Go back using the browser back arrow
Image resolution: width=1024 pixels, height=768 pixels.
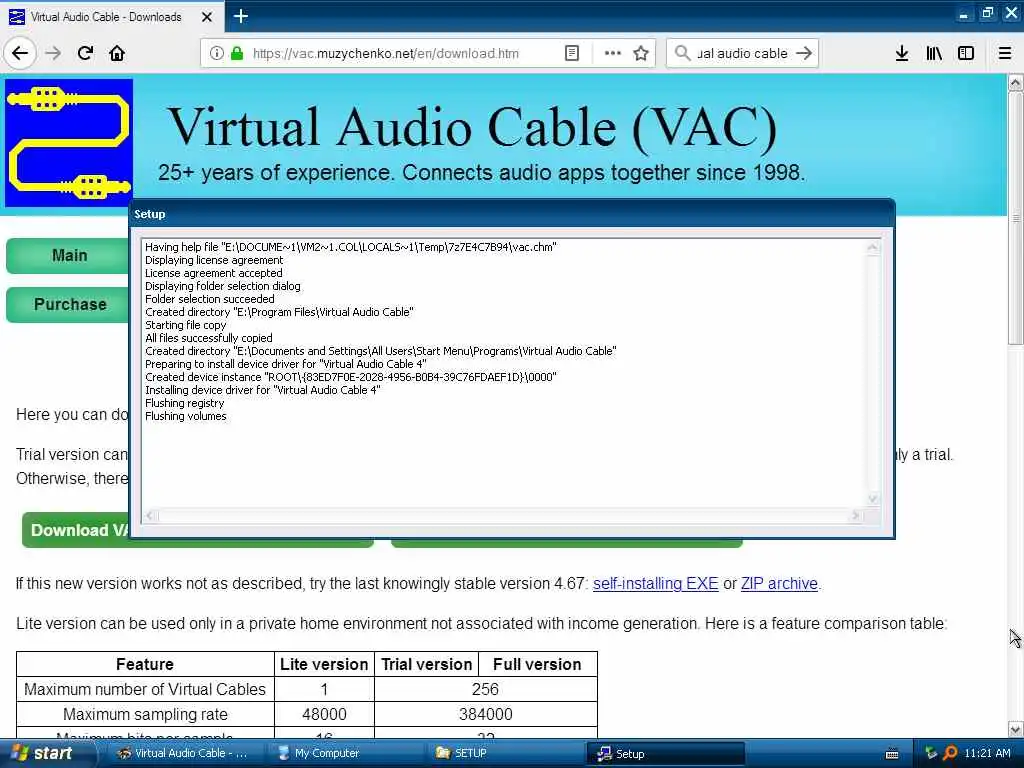point(20,53)
